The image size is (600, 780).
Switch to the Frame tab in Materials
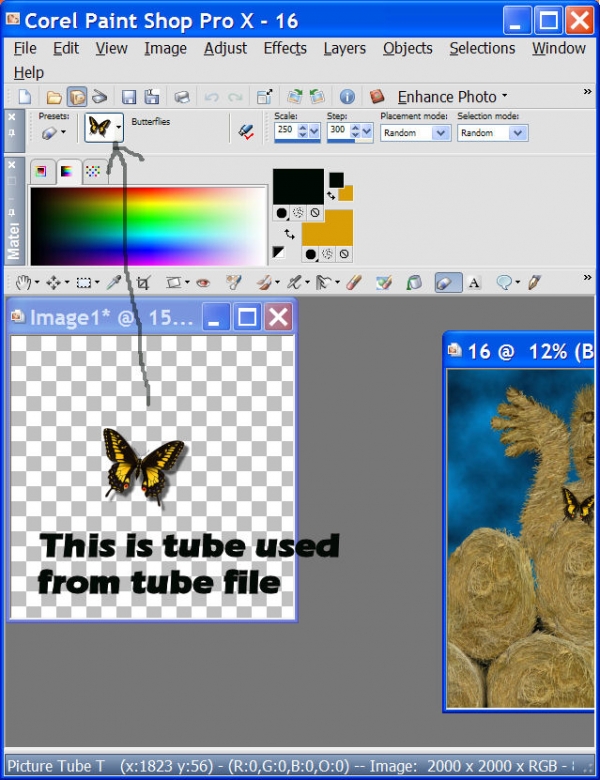pyautogui.click(x=41, y=172)
